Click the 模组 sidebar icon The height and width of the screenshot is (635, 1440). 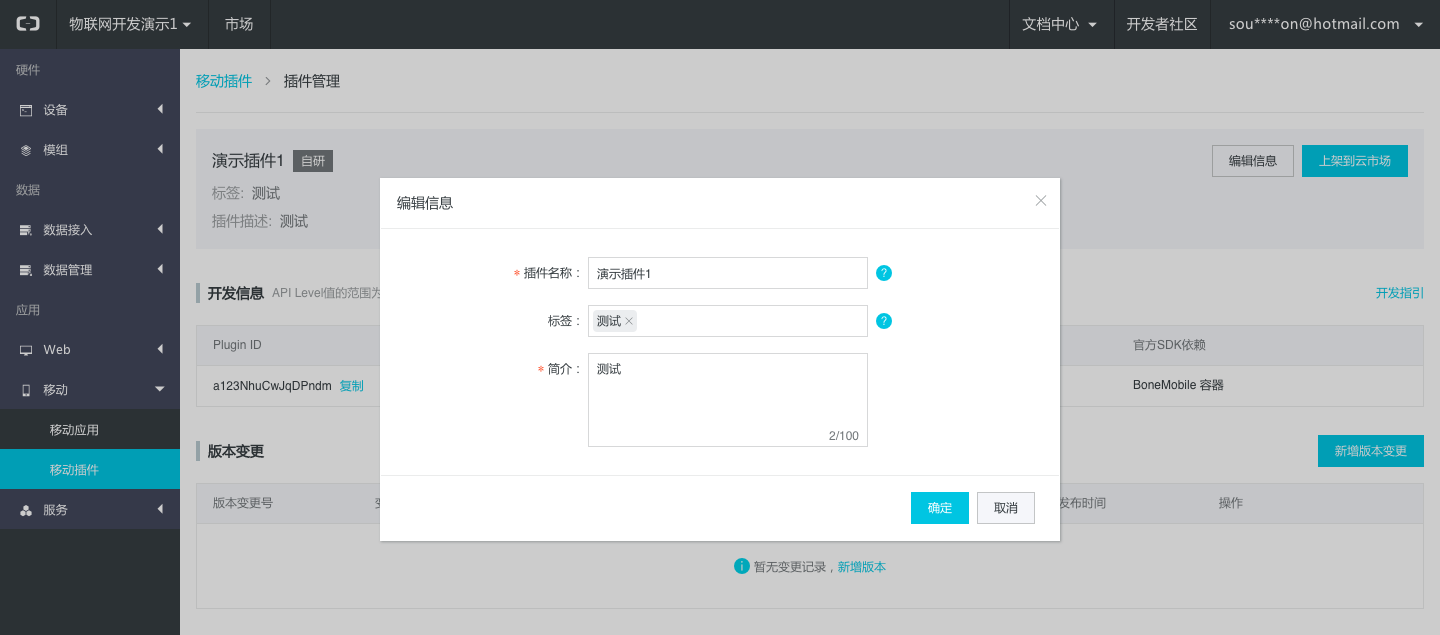pos(26,150)
